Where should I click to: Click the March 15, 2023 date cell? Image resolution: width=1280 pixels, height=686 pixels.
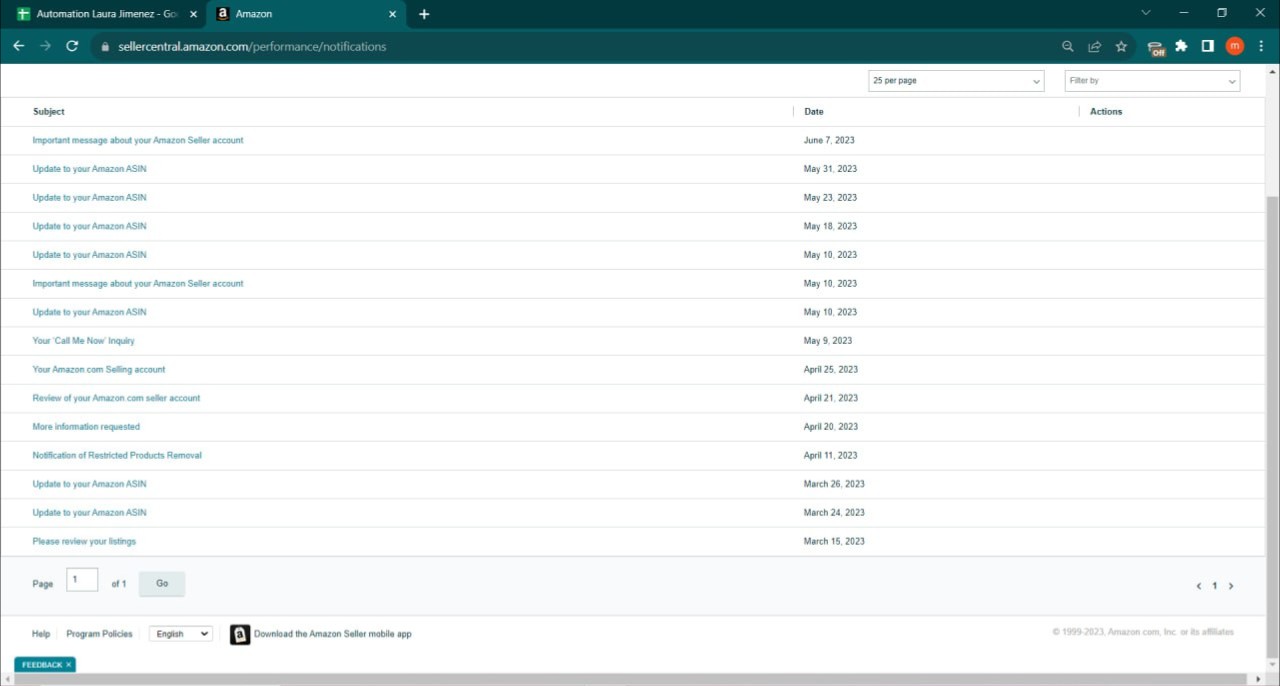[834, 542]
